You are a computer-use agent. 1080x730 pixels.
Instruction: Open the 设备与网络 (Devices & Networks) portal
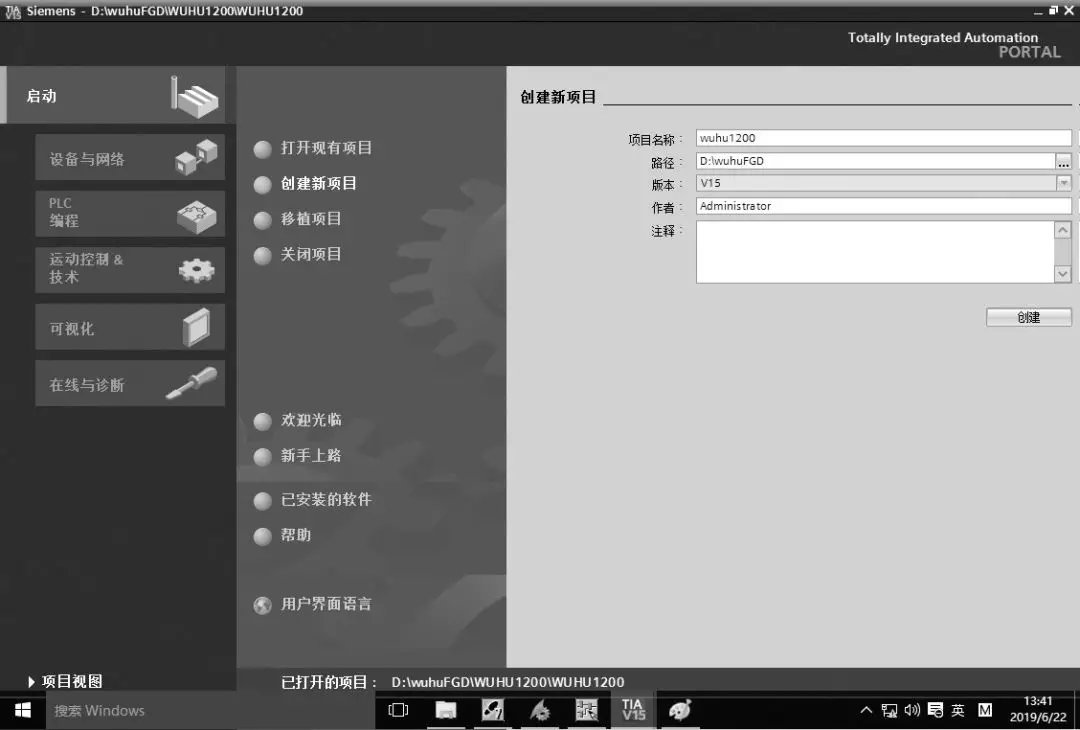pos(130,158)
